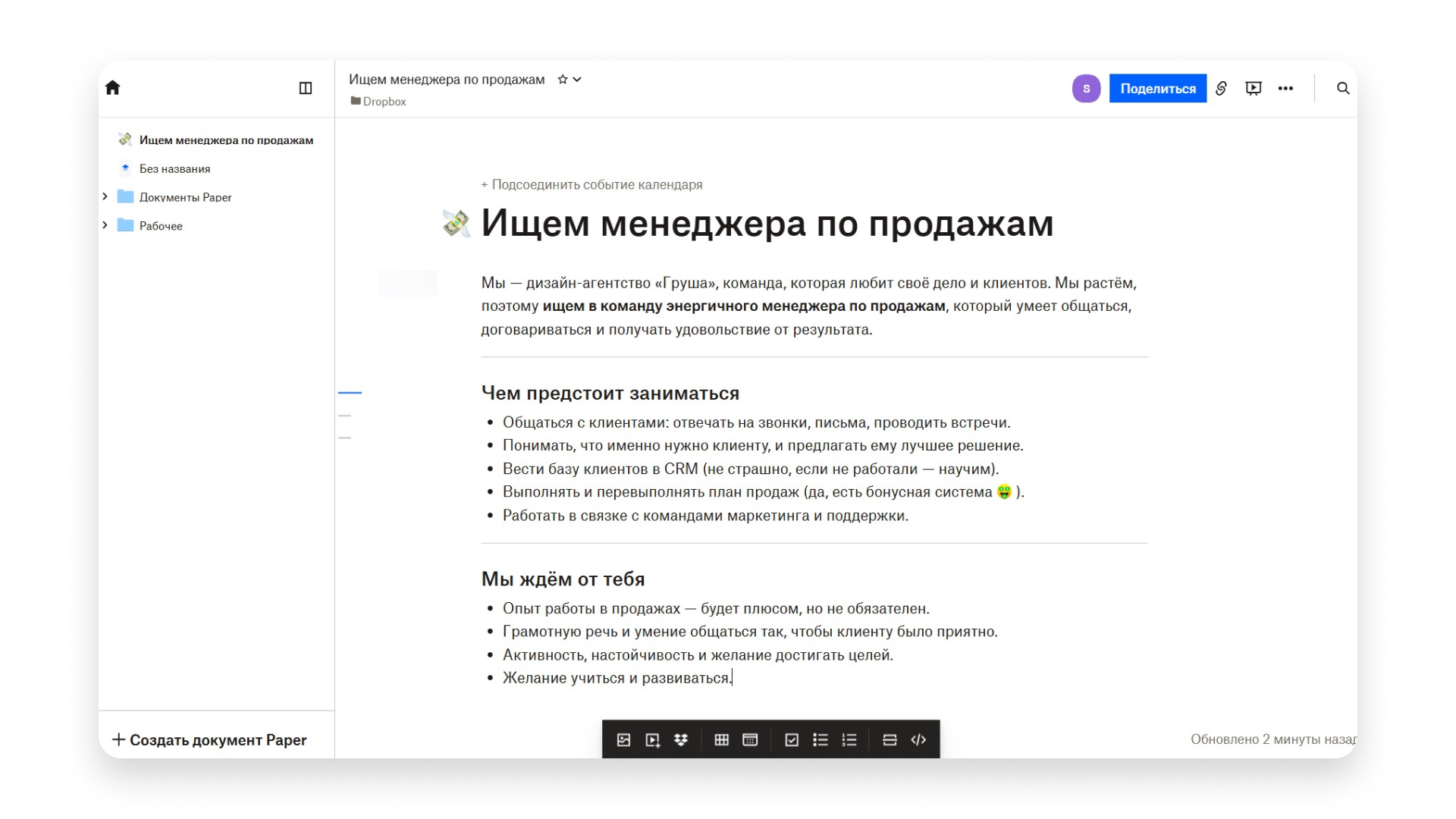This screenshot has height=819, width=1456.
Task: Start presentation mode
Action: [1254, 89]
